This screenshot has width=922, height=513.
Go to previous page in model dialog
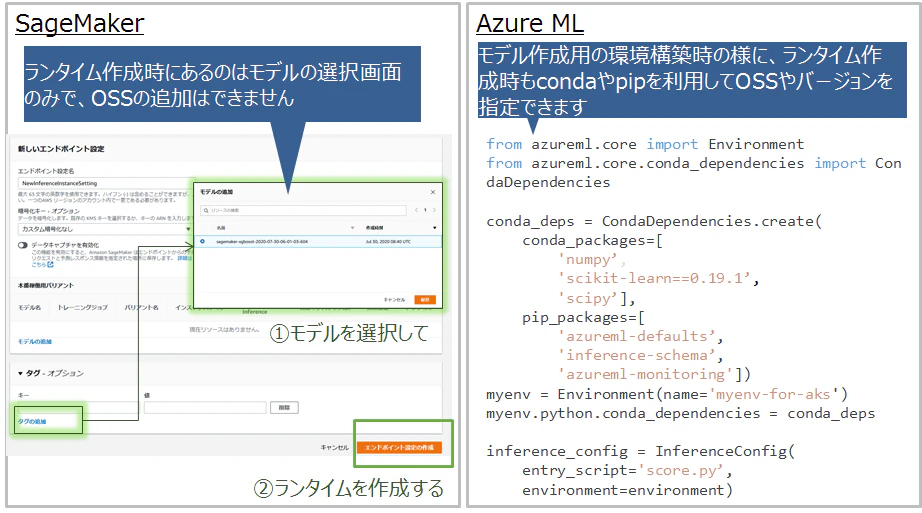coord(416,210)
